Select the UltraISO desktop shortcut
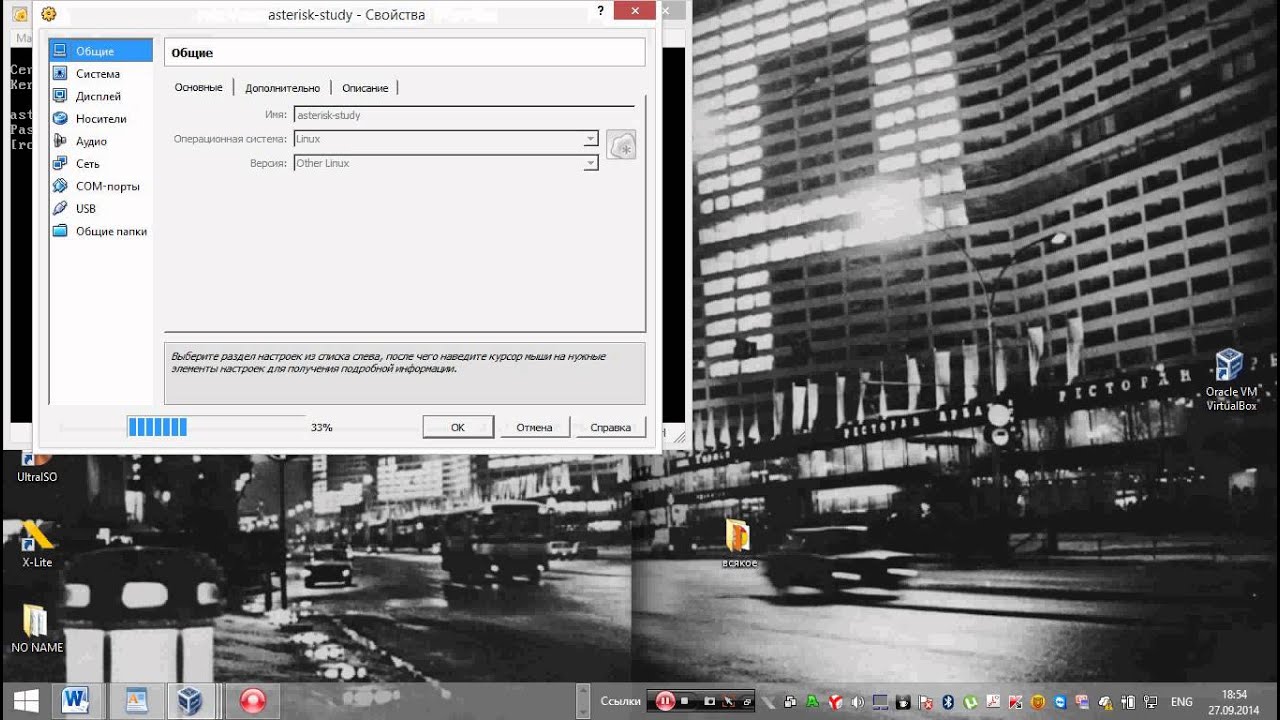1280x720 pixels. pos(37,468)
